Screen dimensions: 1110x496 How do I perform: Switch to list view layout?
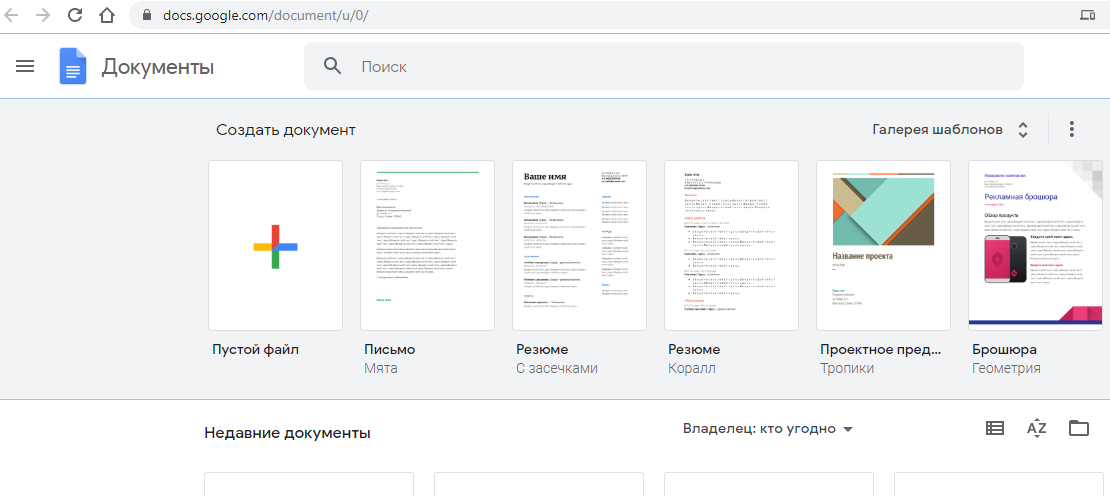(994, 429)
